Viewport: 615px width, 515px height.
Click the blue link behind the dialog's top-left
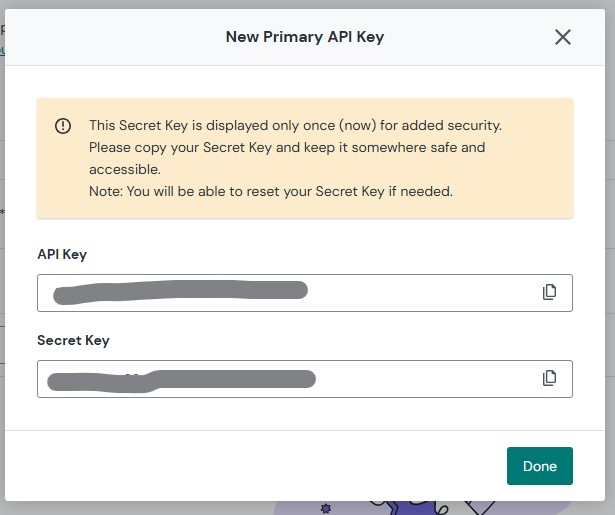point(2,48)
